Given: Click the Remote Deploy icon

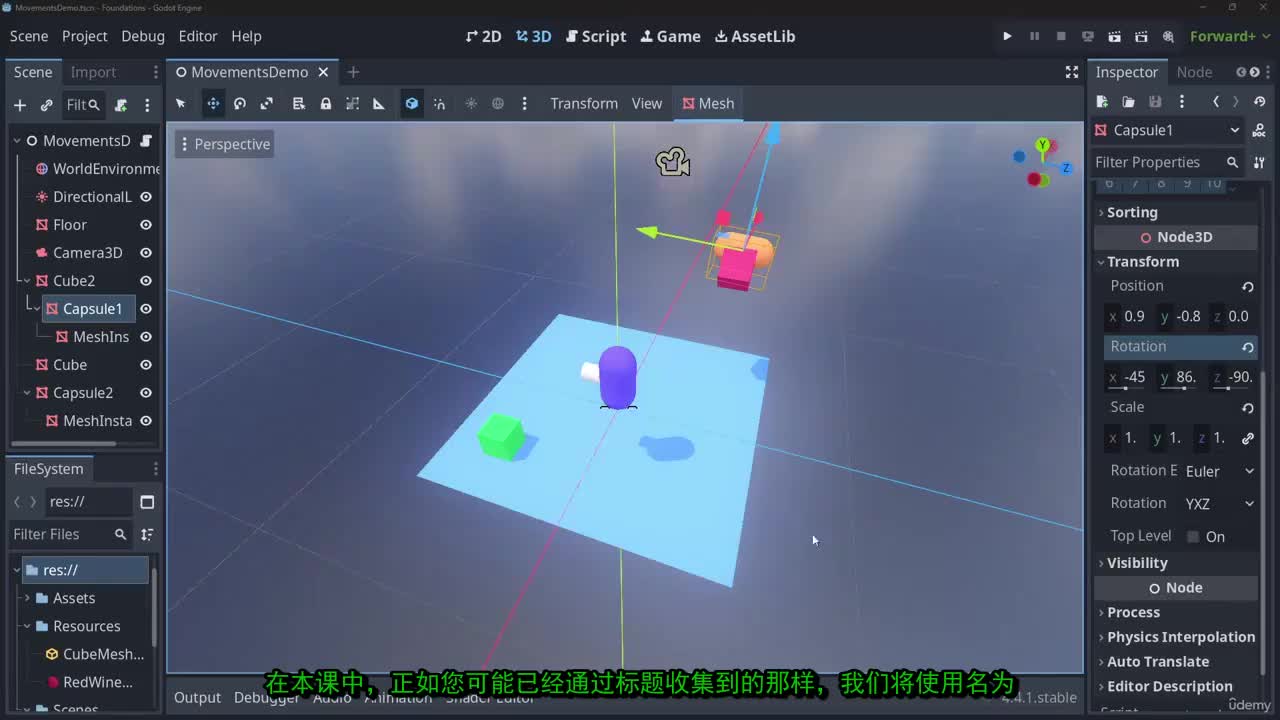Looking at the screenshot, I should coord(1088,36).
